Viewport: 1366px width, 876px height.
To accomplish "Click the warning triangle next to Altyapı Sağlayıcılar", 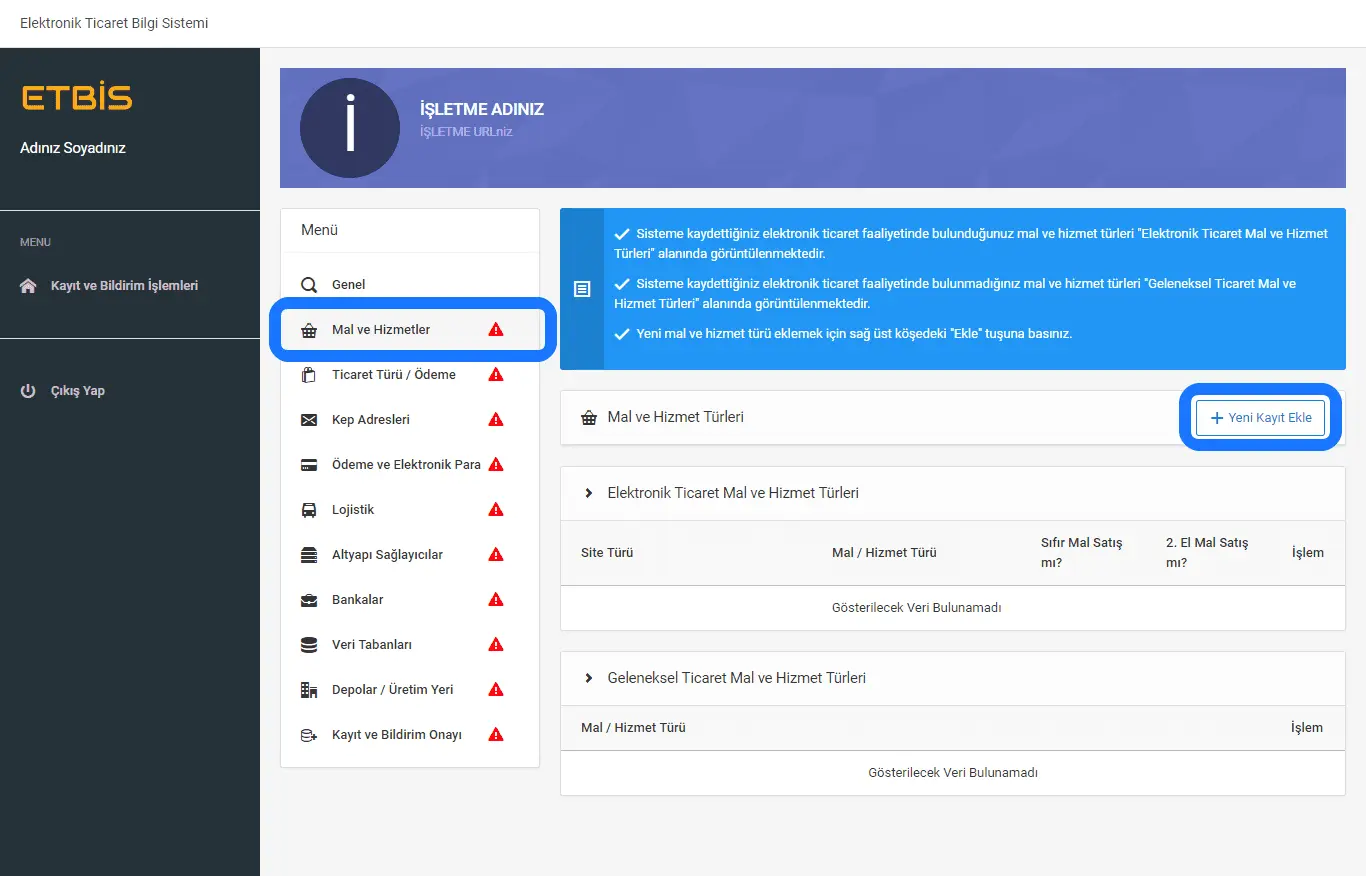I will click(495, 555).
